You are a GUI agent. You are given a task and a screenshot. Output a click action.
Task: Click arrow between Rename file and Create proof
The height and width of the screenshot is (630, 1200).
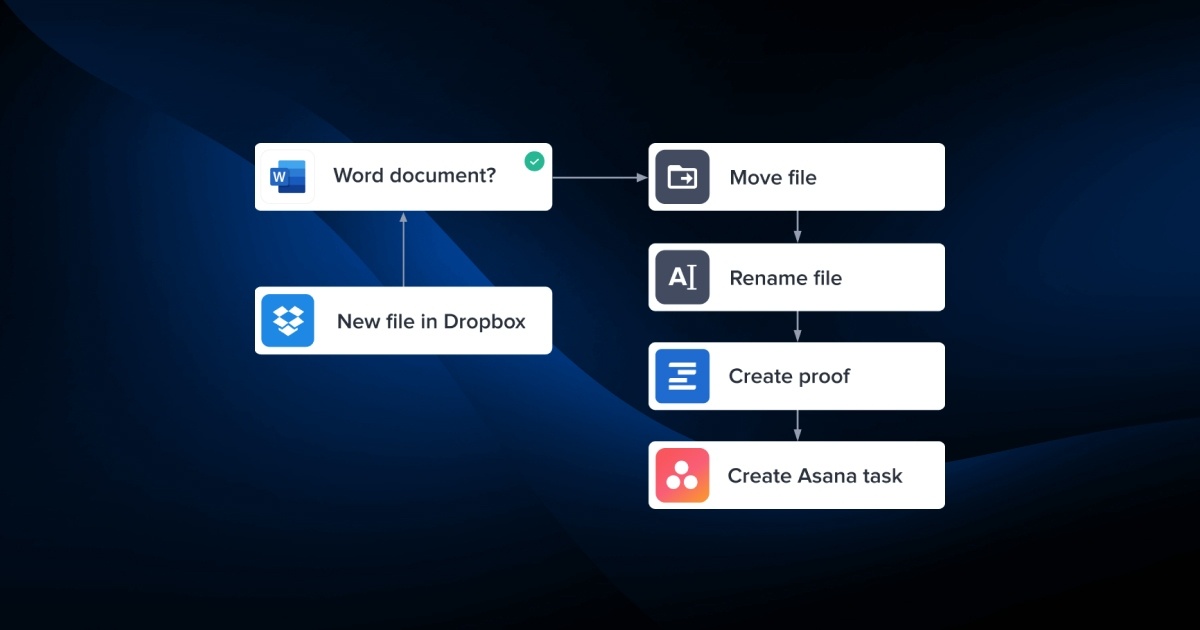797,326
